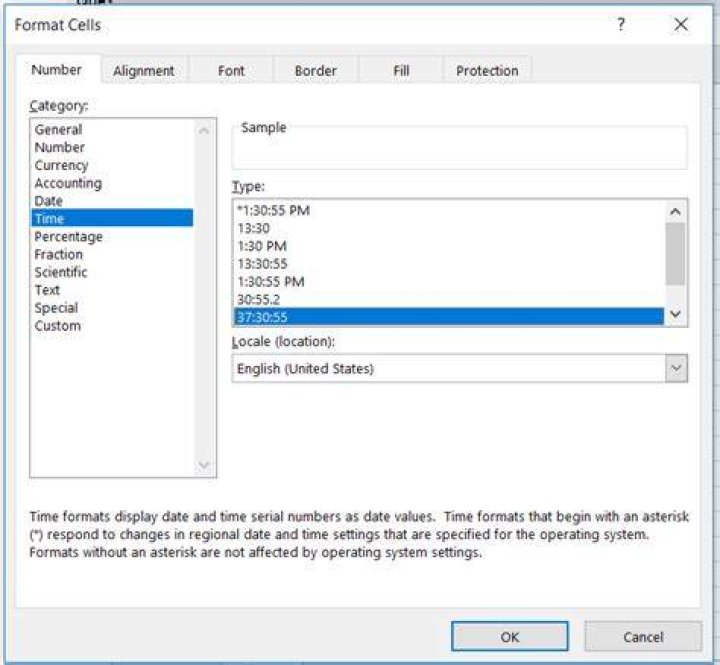Go to the Protection tab
The width and height of the screenshot is (720, 665).
(x=487, y=71)
